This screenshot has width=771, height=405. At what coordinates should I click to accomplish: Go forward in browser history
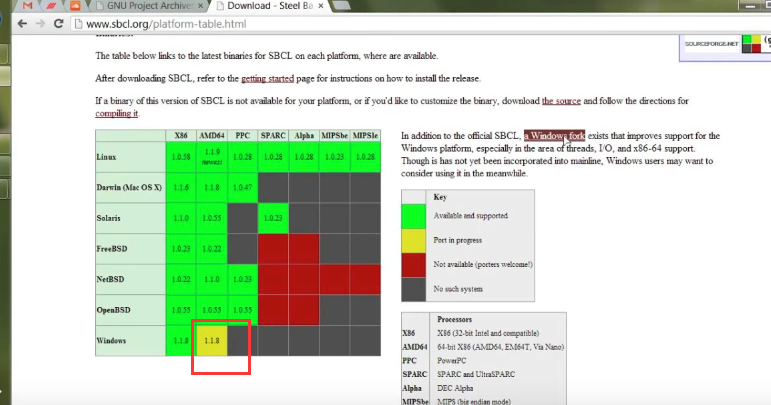click(40, 24)
